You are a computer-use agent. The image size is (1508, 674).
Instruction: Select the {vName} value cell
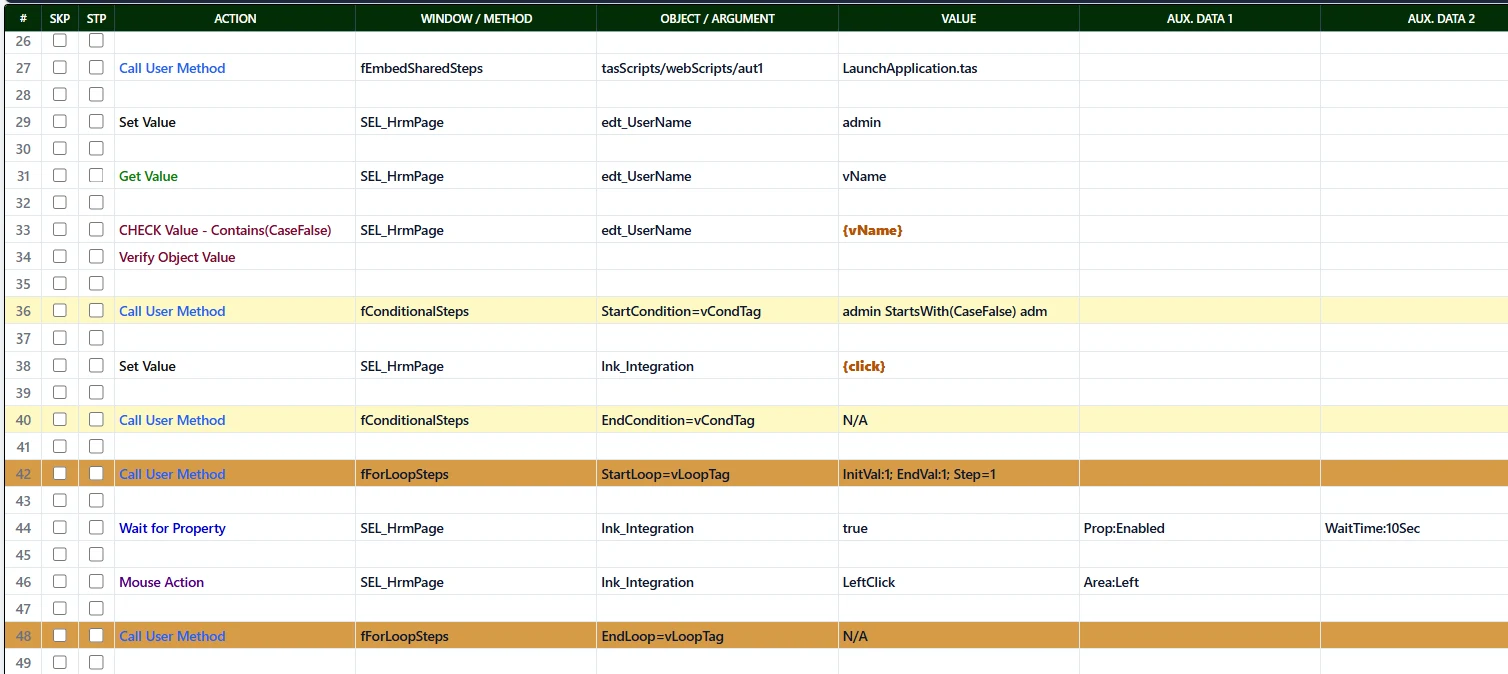tap(958, 230)
